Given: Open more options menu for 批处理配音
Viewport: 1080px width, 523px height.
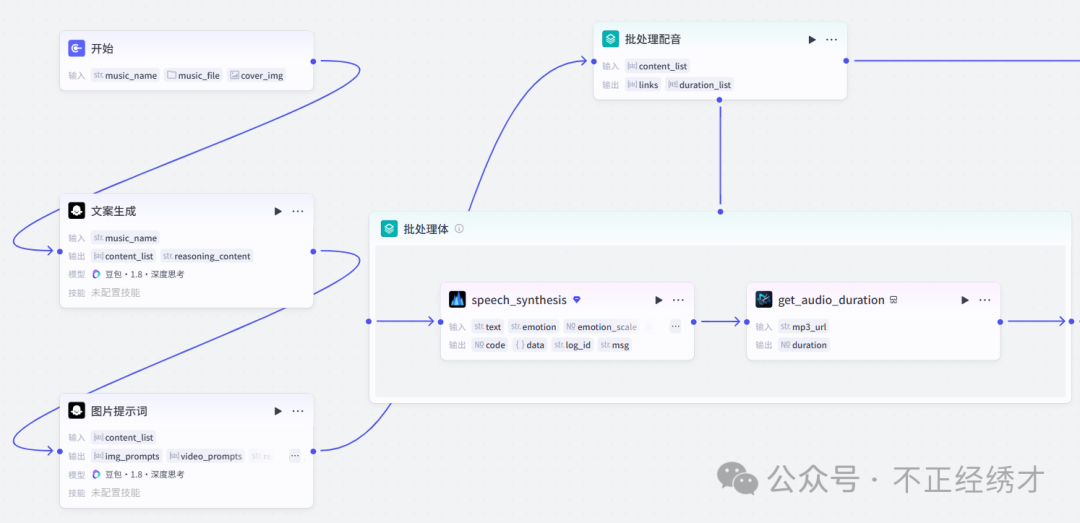Looking at the screenshot, I should pos(832,39).
